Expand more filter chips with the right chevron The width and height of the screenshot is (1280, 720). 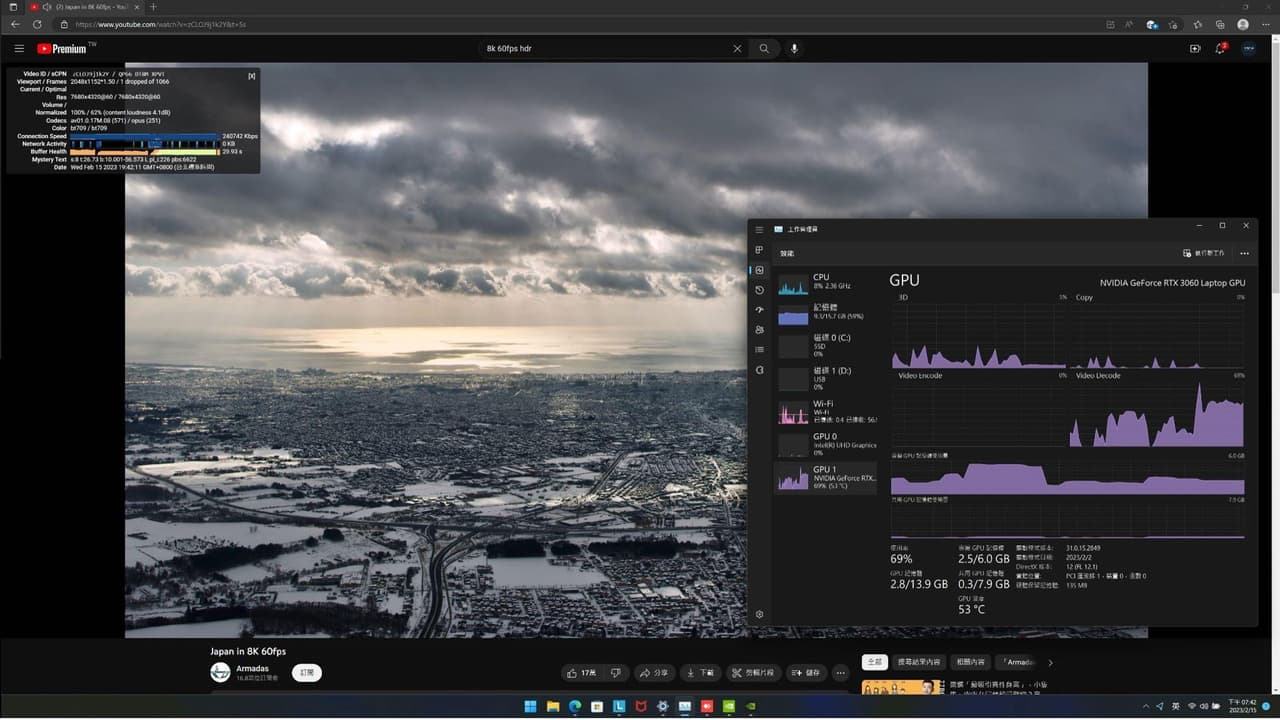[x=1050, y=662]
